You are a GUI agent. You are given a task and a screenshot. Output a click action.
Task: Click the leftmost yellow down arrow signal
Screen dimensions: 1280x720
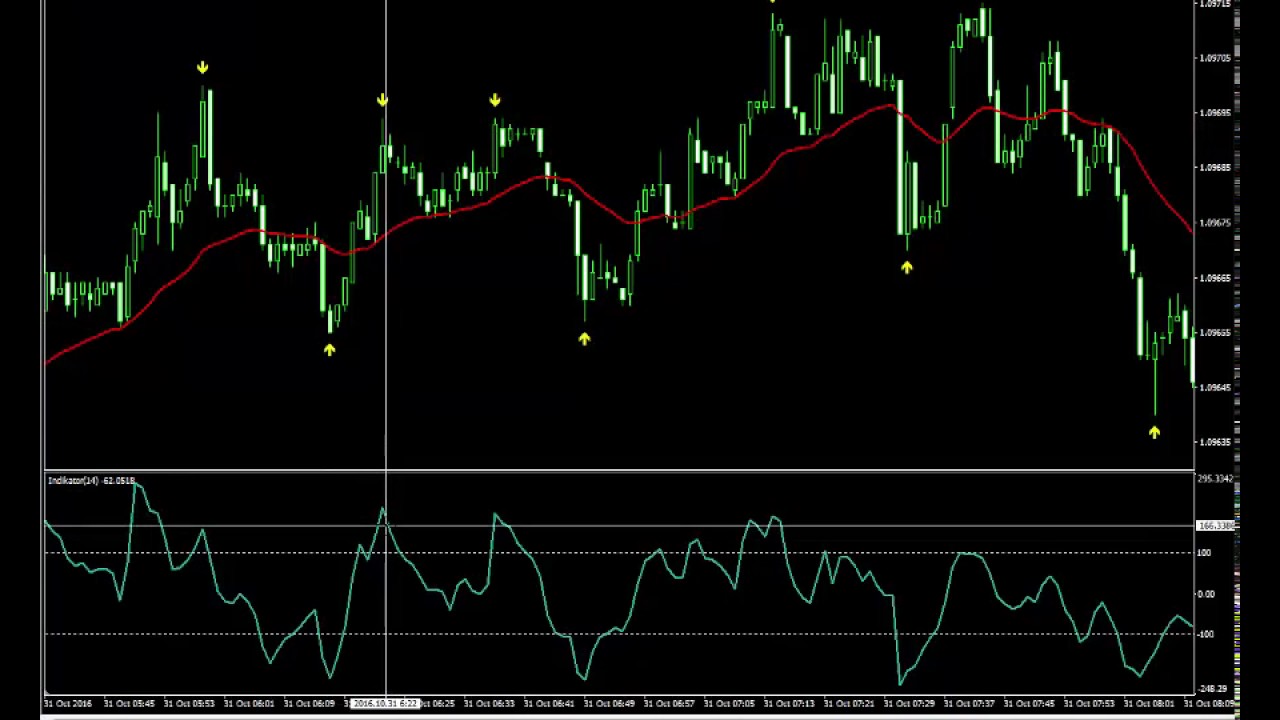(203, 68)
